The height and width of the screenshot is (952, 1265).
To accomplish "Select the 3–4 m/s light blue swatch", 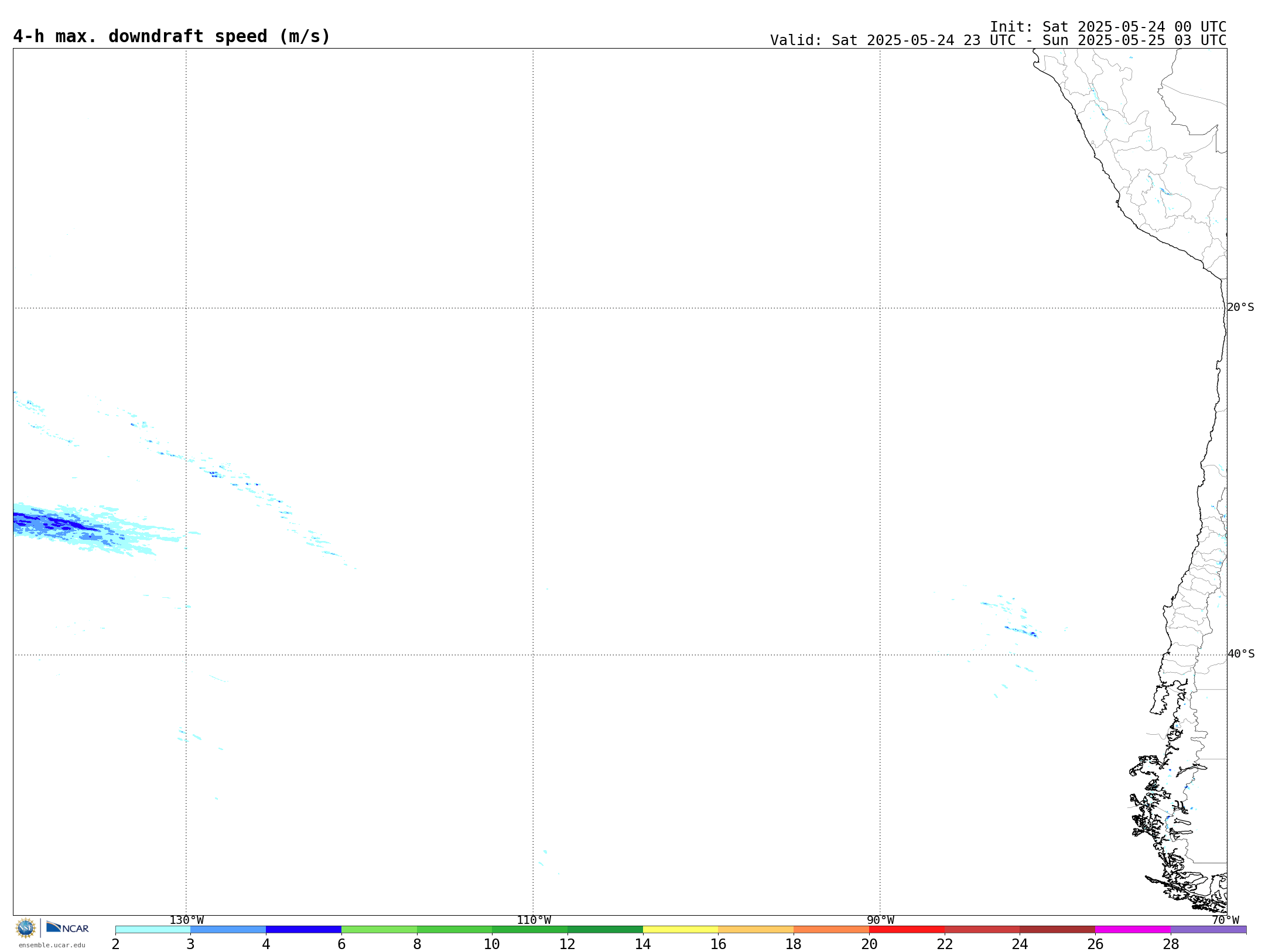I will click(228, 930).
